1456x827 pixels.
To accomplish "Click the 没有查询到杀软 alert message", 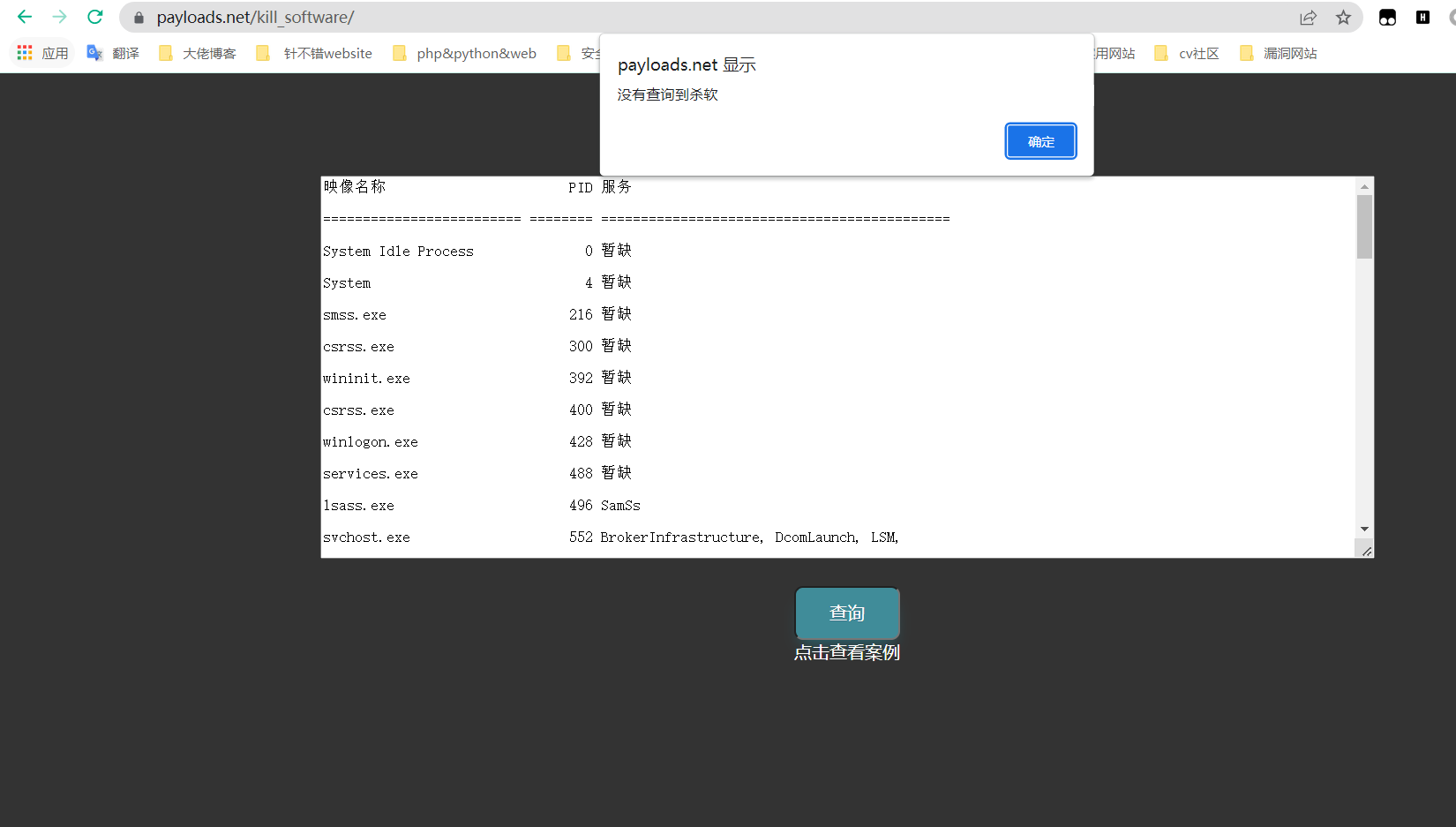I will (667, 94).
